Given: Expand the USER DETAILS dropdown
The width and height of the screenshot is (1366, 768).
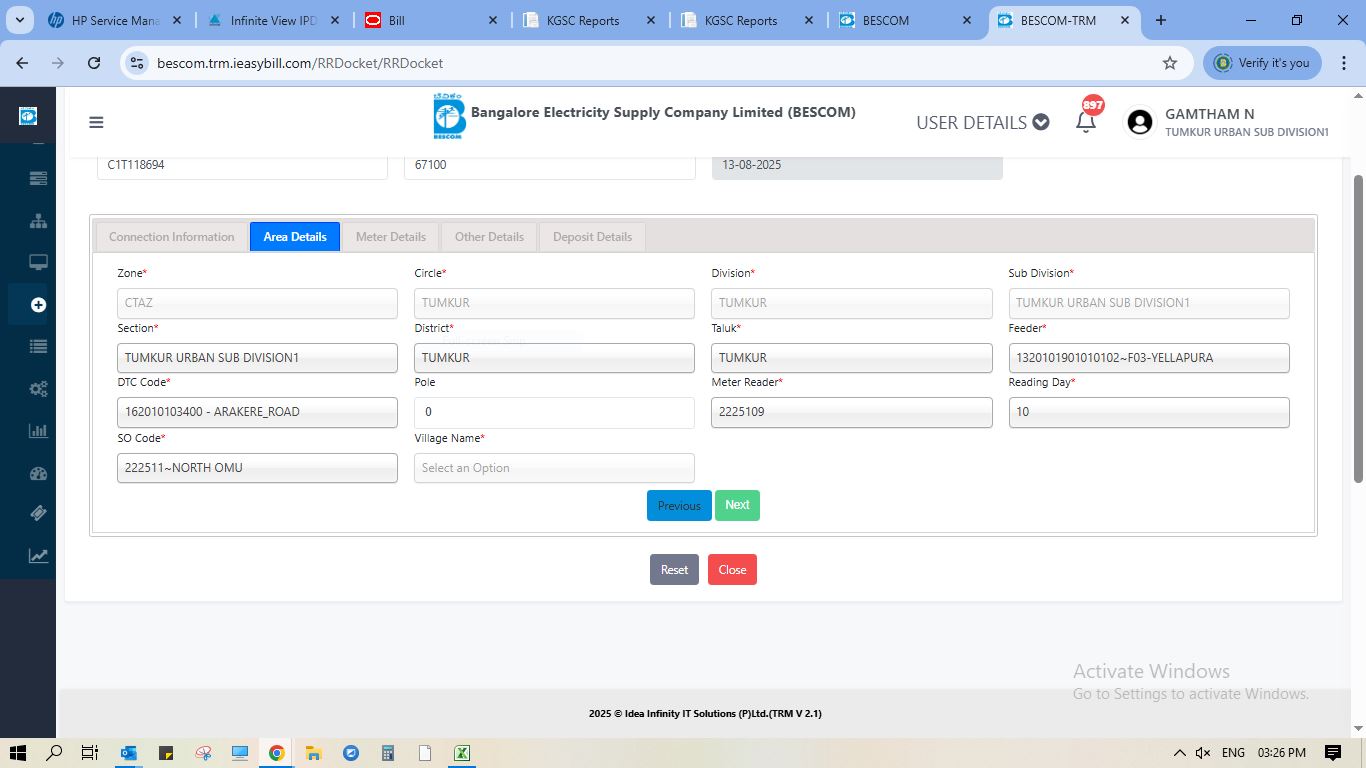Looking at the screenshot, I should [982, 122].
